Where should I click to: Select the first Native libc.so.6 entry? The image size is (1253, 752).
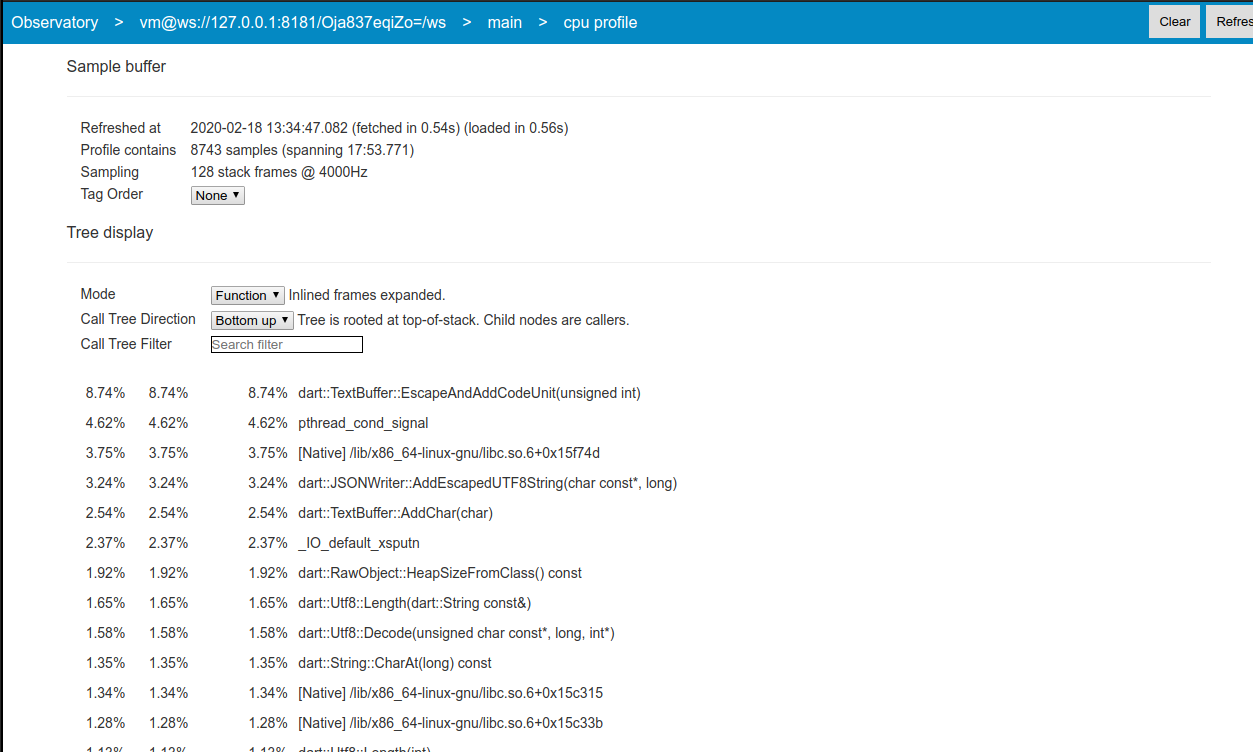(450, 453)
